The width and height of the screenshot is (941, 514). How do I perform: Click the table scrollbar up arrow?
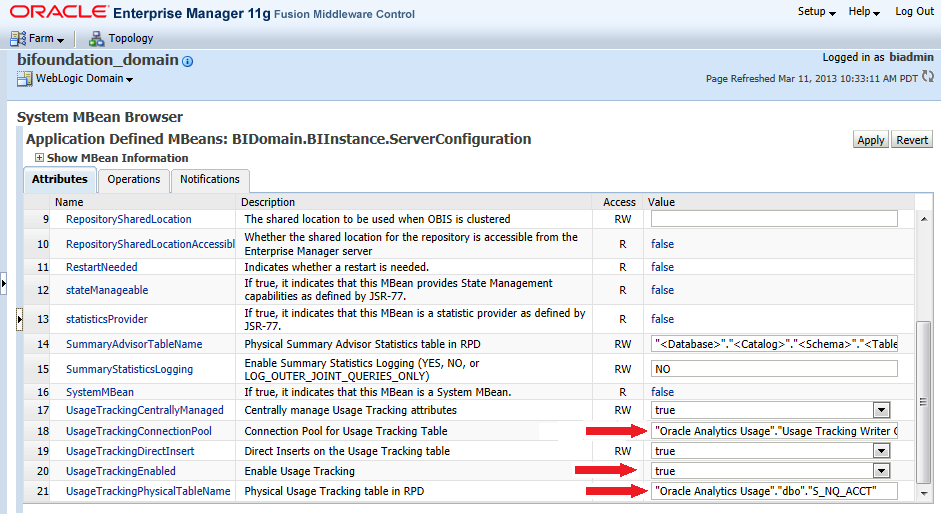pos(924,219)
